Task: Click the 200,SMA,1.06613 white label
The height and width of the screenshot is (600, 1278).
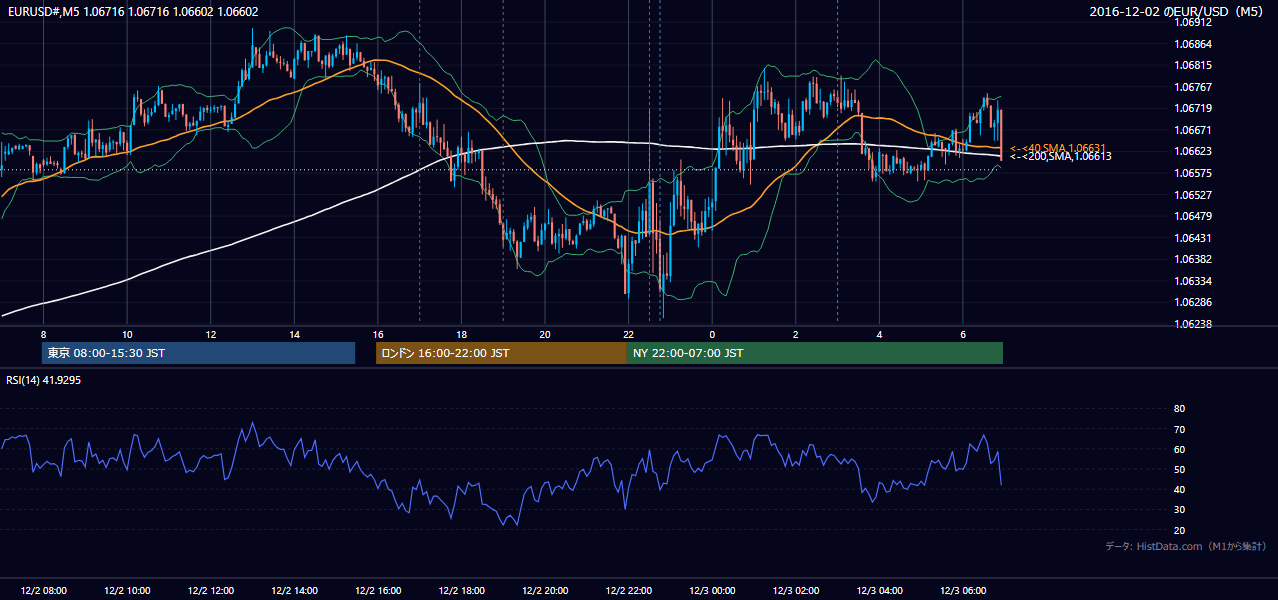Action: 1060,156
